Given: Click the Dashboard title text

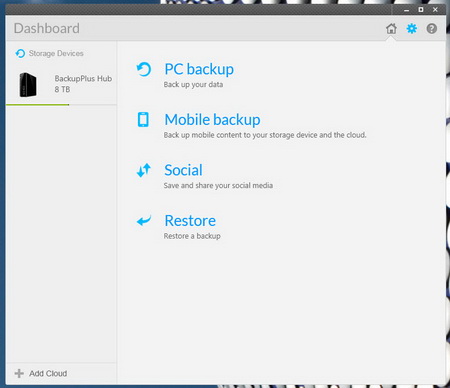Looking at the screenshot, I should coord(47,28).
